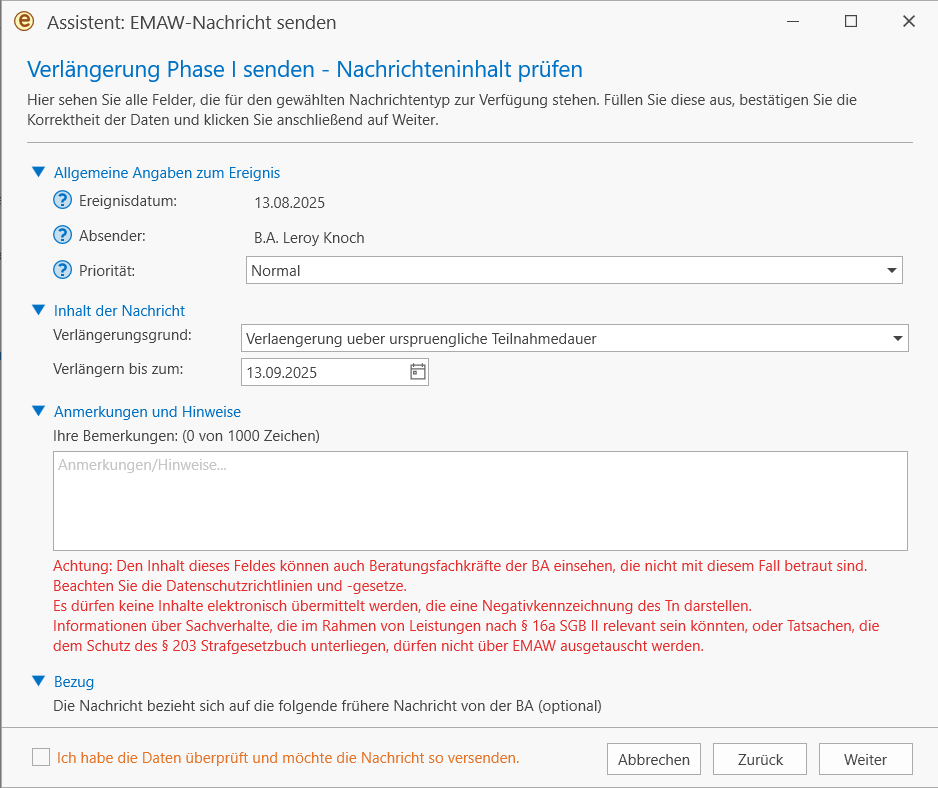Click the help icon next to Ereignisdatum
938x788 pixels.
coord(63,201)
